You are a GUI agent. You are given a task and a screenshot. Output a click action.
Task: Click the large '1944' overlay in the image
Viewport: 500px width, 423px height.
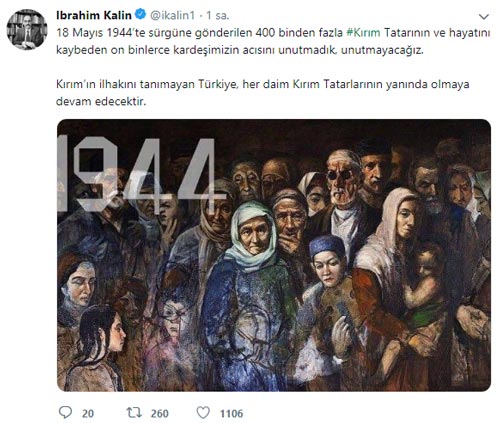[x=138, y=173]
